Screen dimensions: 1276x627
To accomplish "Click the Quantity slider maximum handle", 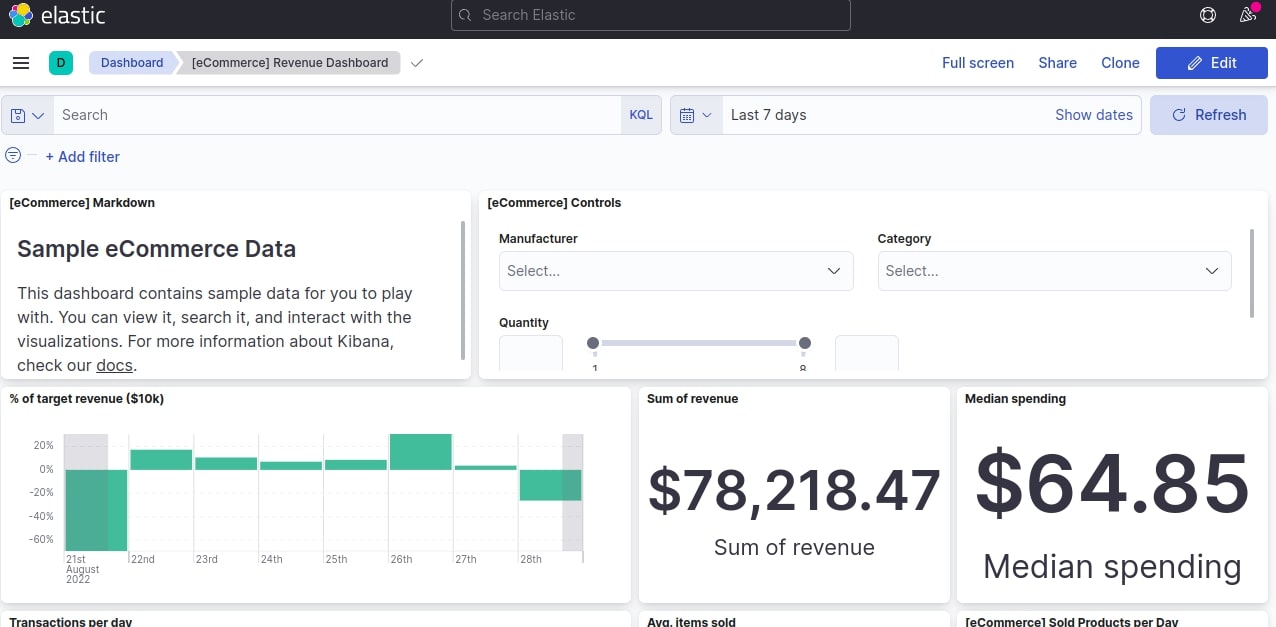I will [x=805, y=343].
